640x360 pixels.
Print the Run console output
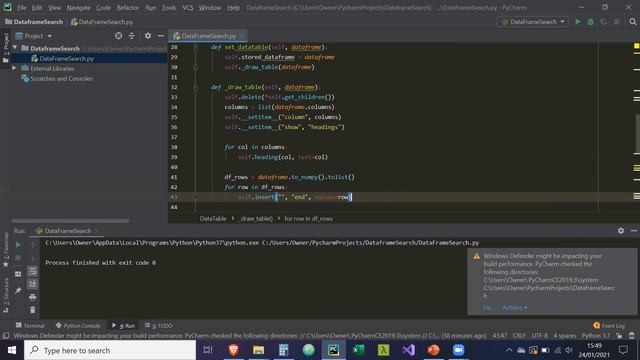[33, 297]
